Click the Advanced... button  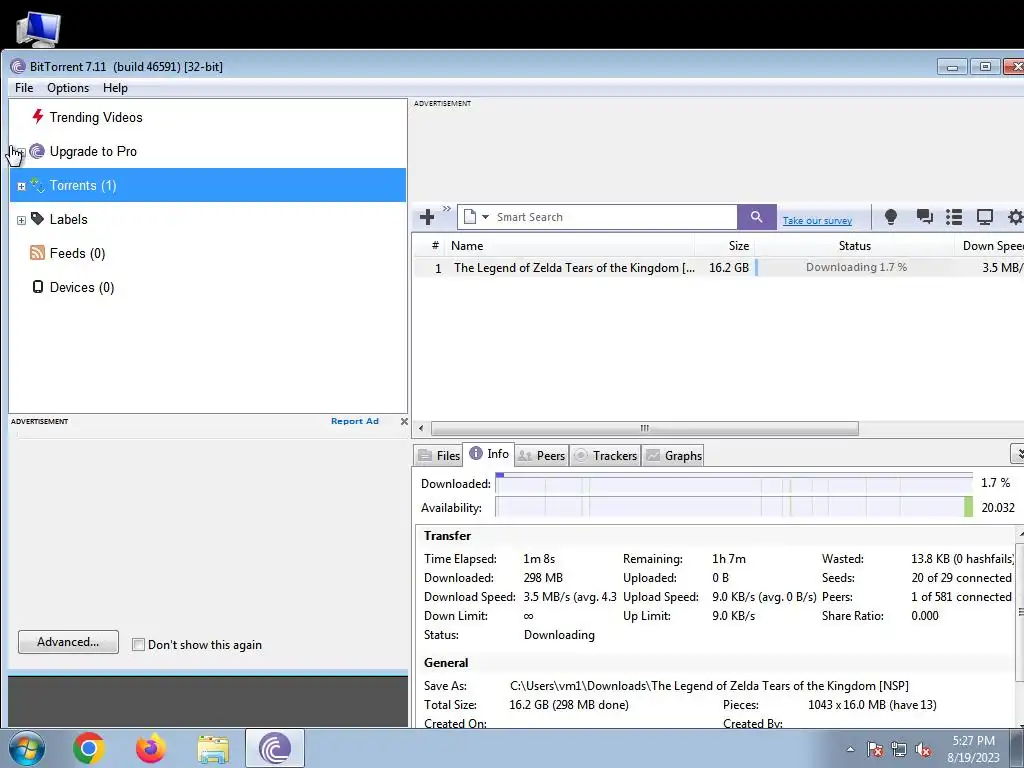(69, 642)
